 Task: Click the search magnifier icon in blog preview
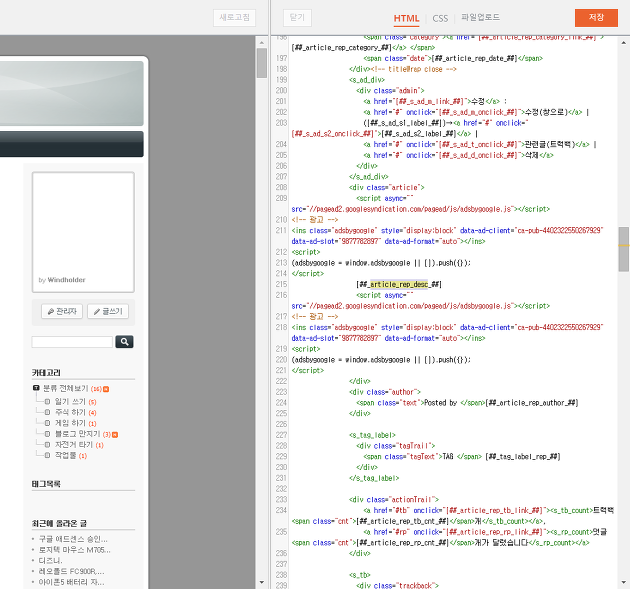[124, 342]
